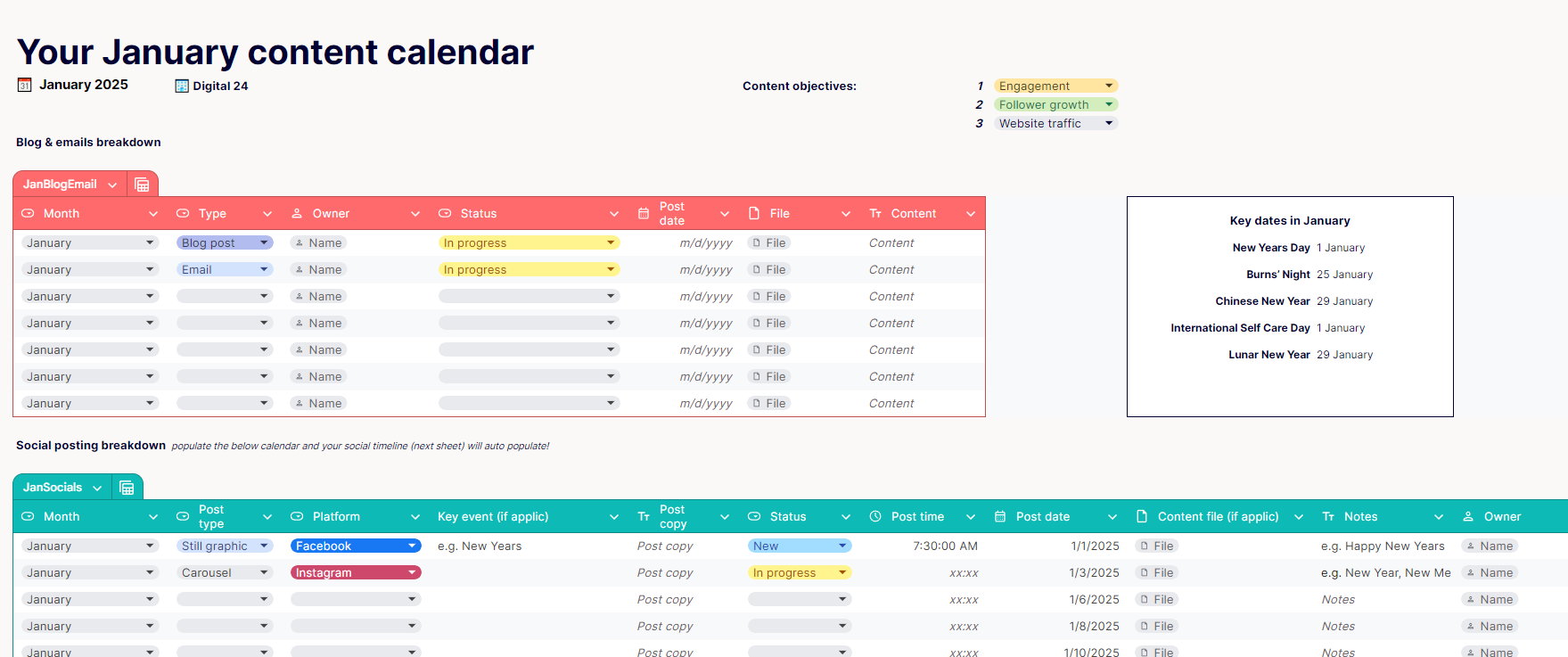The height and width of the screenshot is (657, 1568).
Task: Open the Follower growth objective dropdown
Action: (x=1109, y=105)
